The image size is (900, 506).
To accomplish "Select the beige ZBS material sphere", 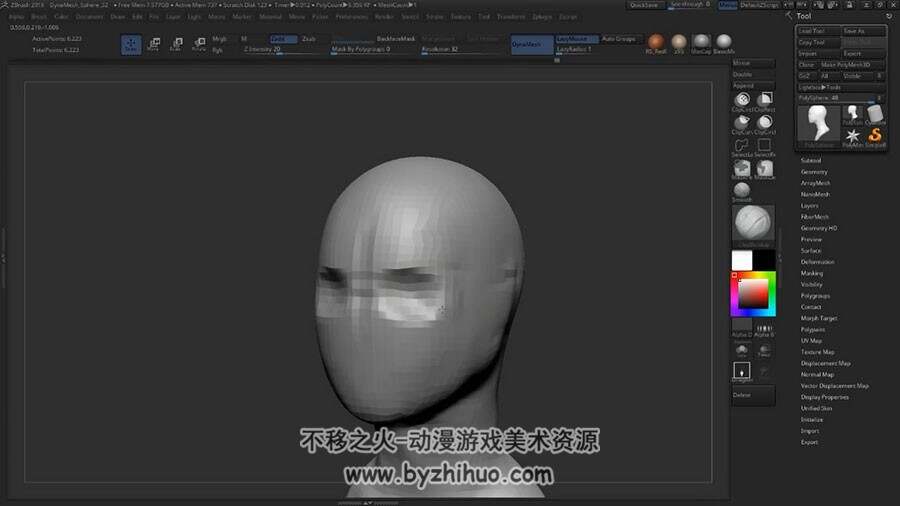I will pyautogui.click(x=678, y=42).
